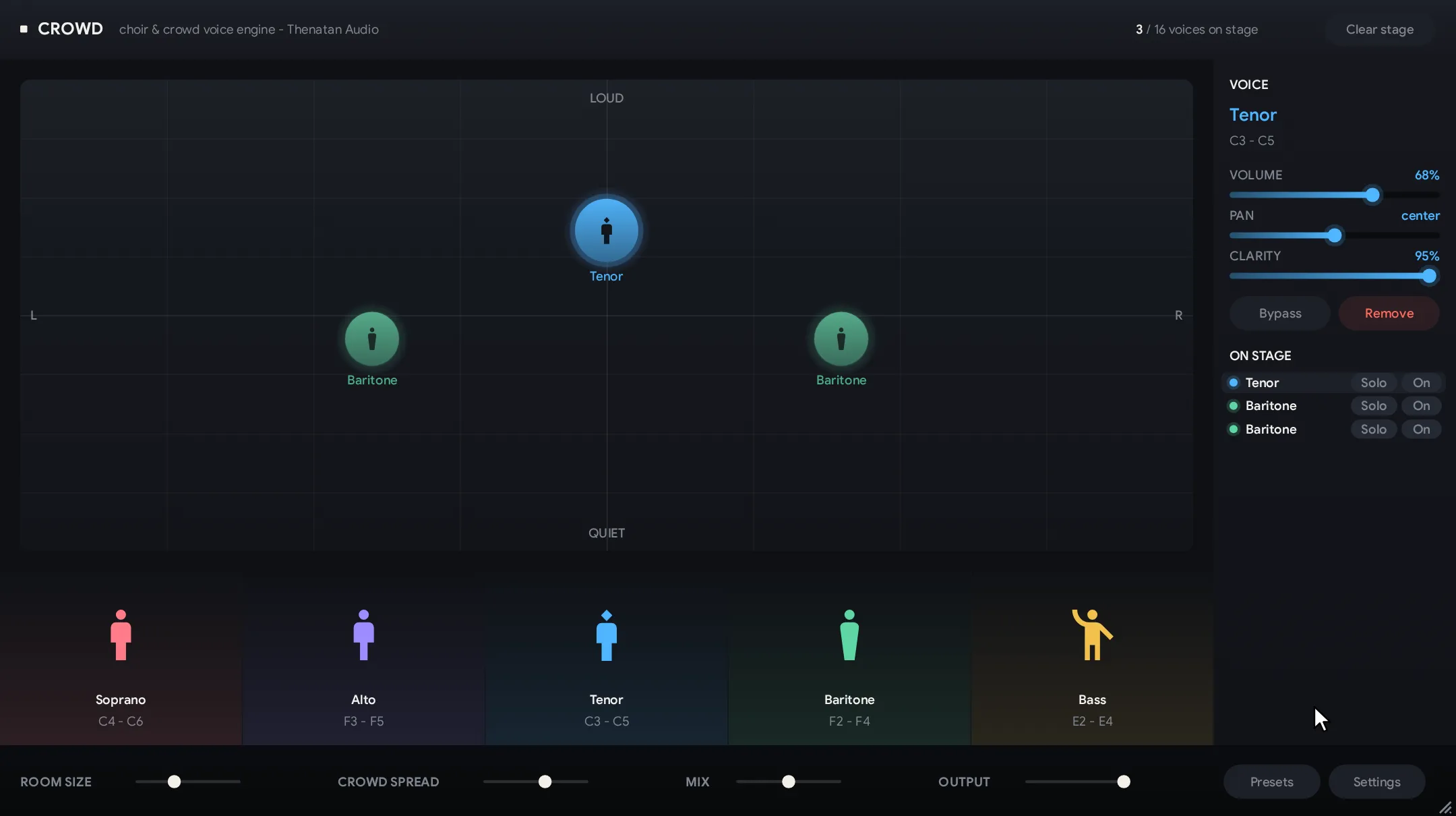Click the CROWD SPREAD slider knob
The height and width of the screenshot is (816, 1456).
(545, 782)
